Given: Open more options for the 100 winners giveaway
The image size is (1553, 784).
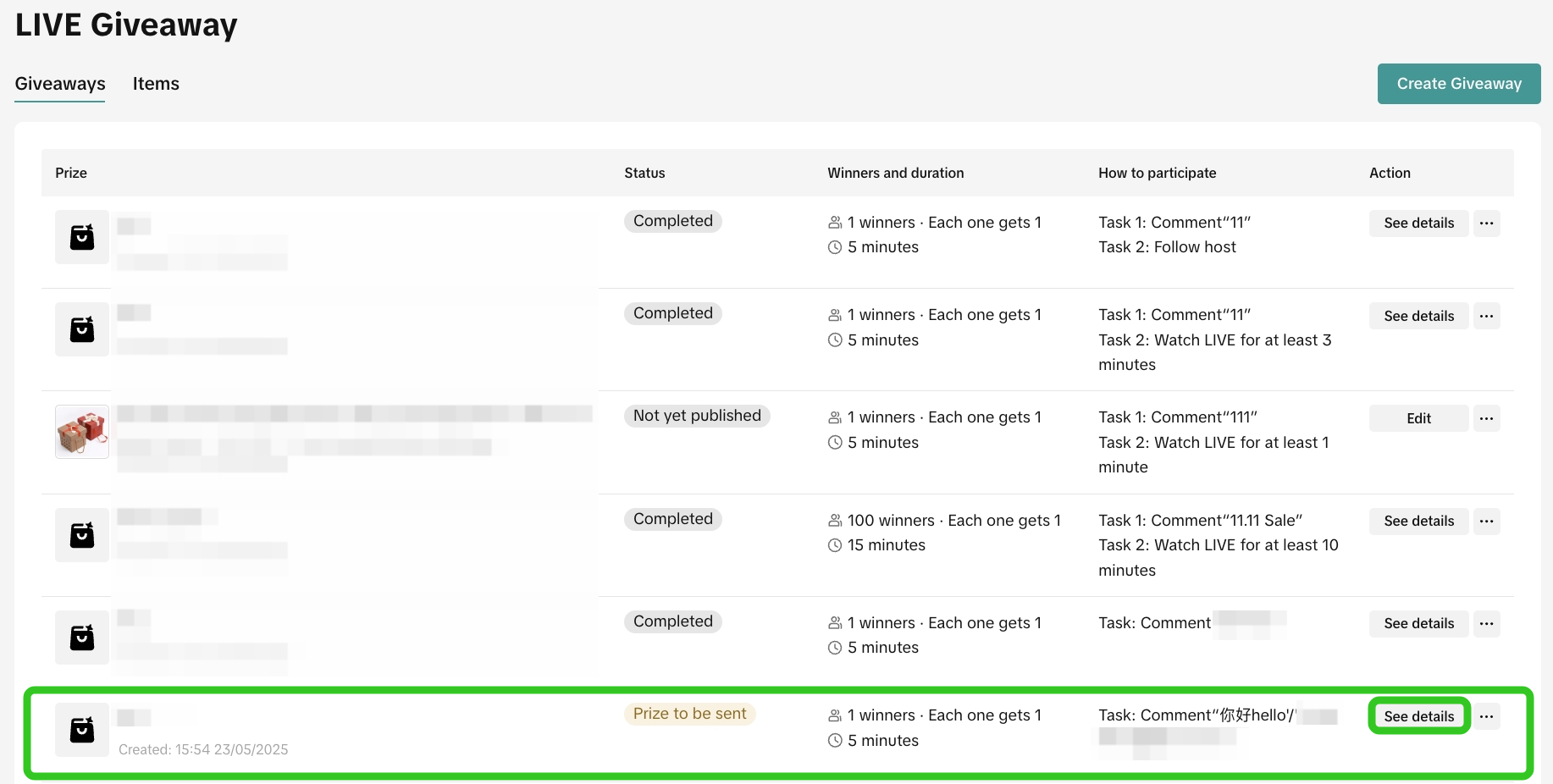Looking at the screenshot, I should coord(1486,522).
